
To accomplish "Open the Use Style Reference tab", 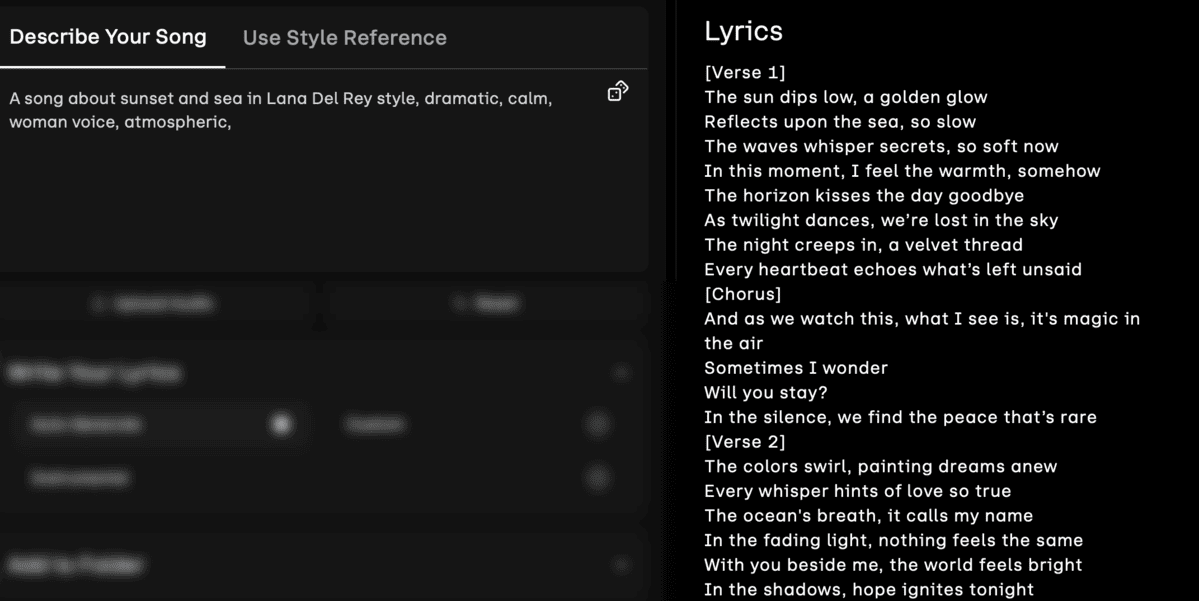I will pos(345,38).
